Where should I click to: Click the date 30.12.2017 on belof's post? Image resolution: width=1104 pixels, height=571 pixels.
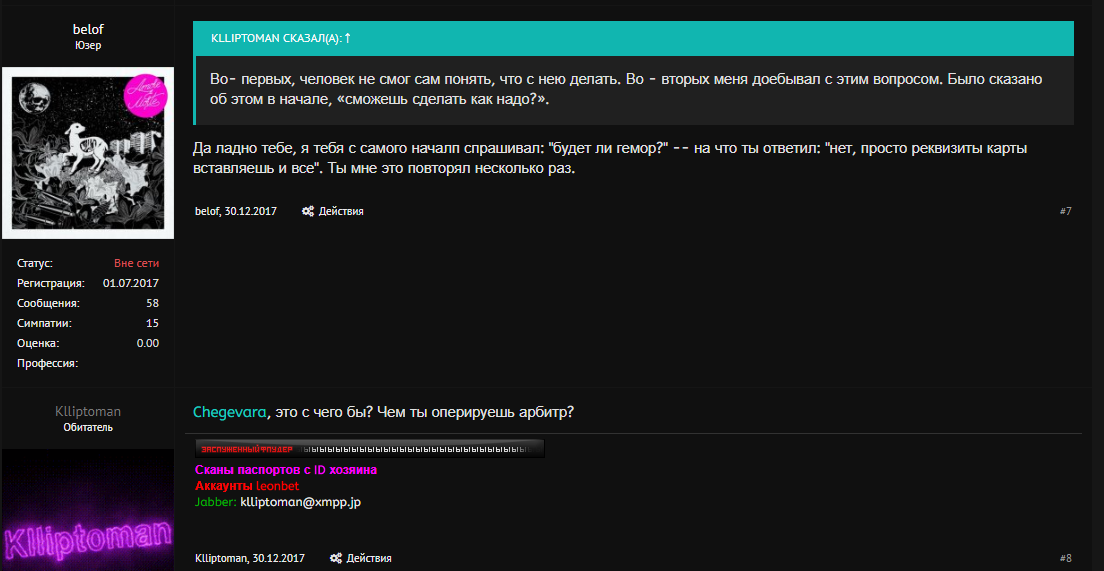click(252, 212)
